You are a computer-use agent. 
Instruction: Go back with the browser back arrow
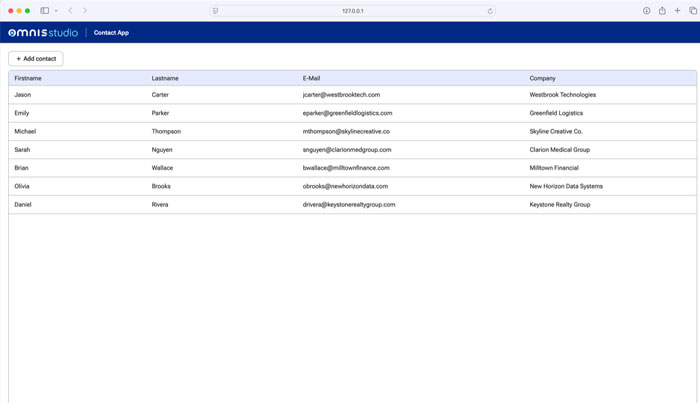70,11
